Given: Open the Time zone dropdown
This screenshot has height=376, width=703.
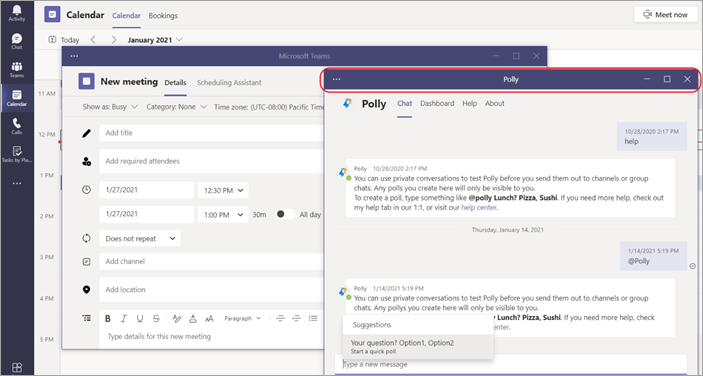Looking at the screenshot, I should click(x=269, y=107).
